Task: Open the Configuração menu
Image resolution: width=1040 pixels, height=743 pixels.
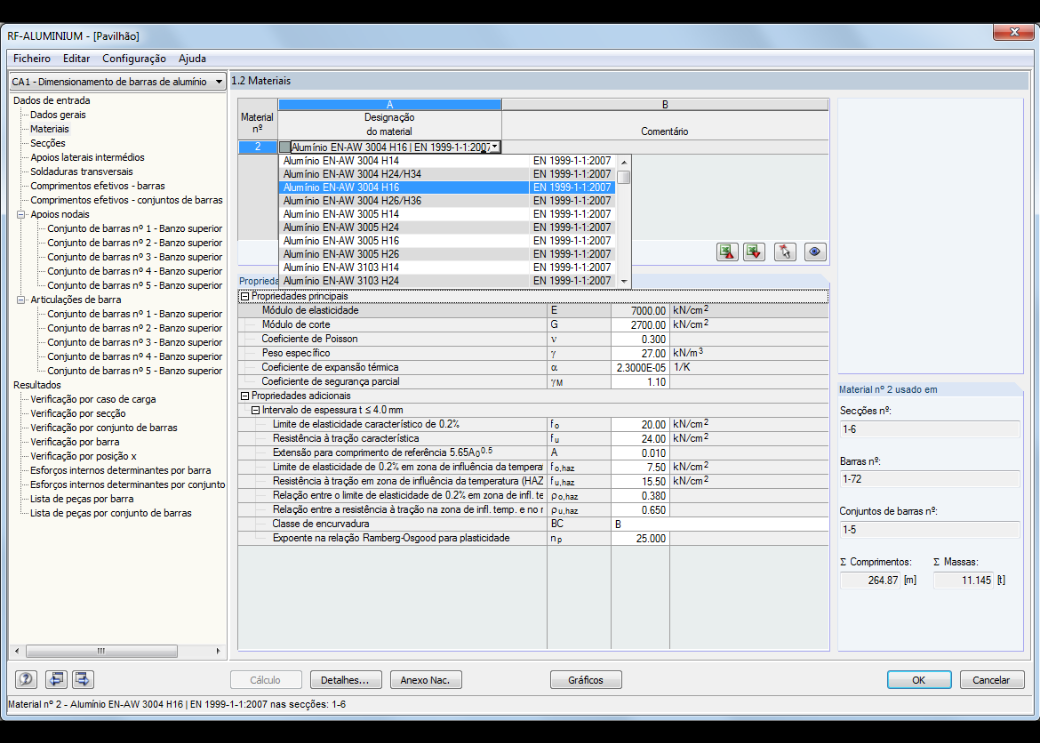Action: [x=134, y=58]
